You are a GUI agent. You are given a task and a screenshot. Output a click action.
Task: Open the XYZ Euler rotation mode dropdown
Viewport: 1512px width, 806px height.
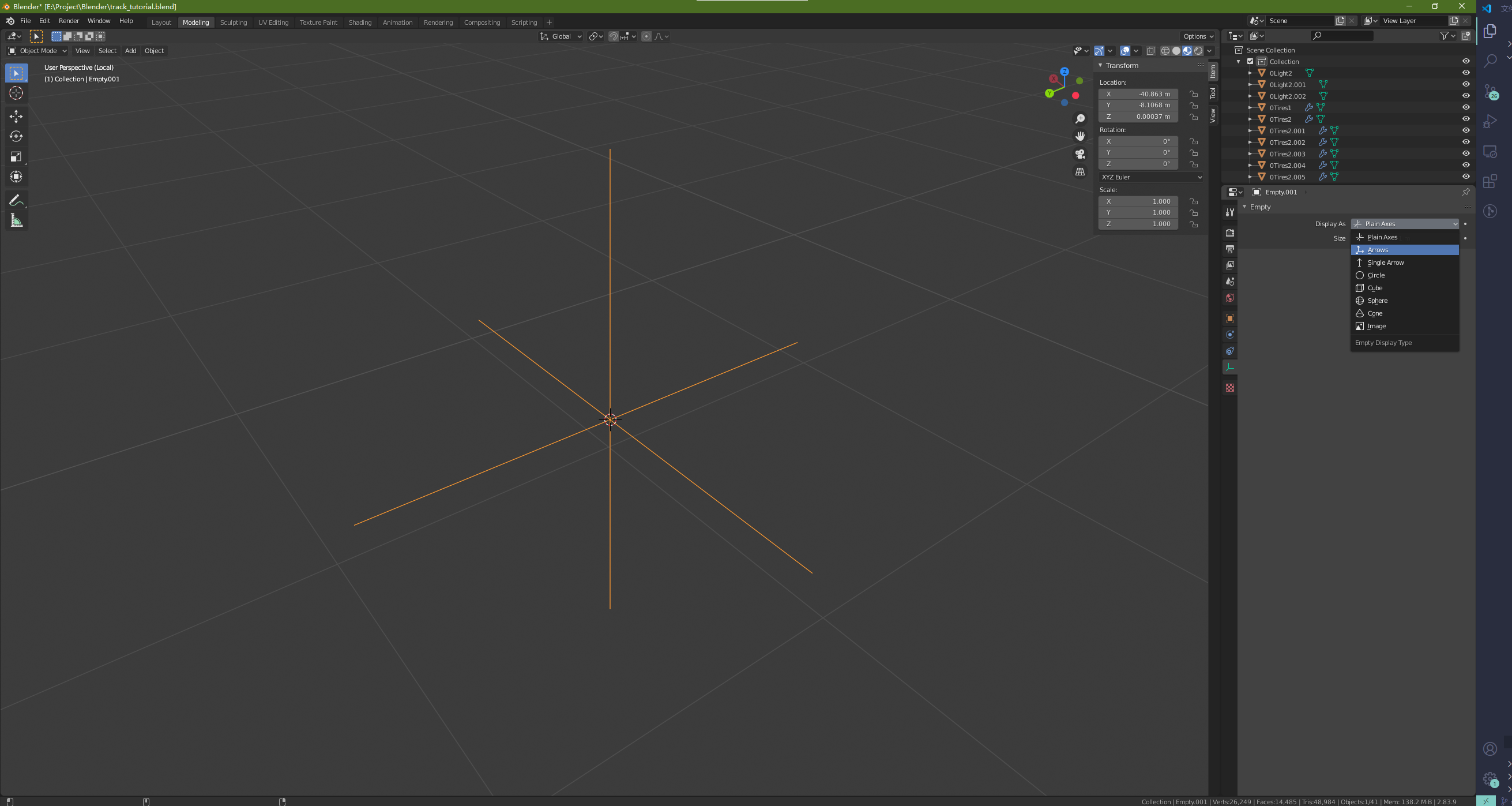1150,177
